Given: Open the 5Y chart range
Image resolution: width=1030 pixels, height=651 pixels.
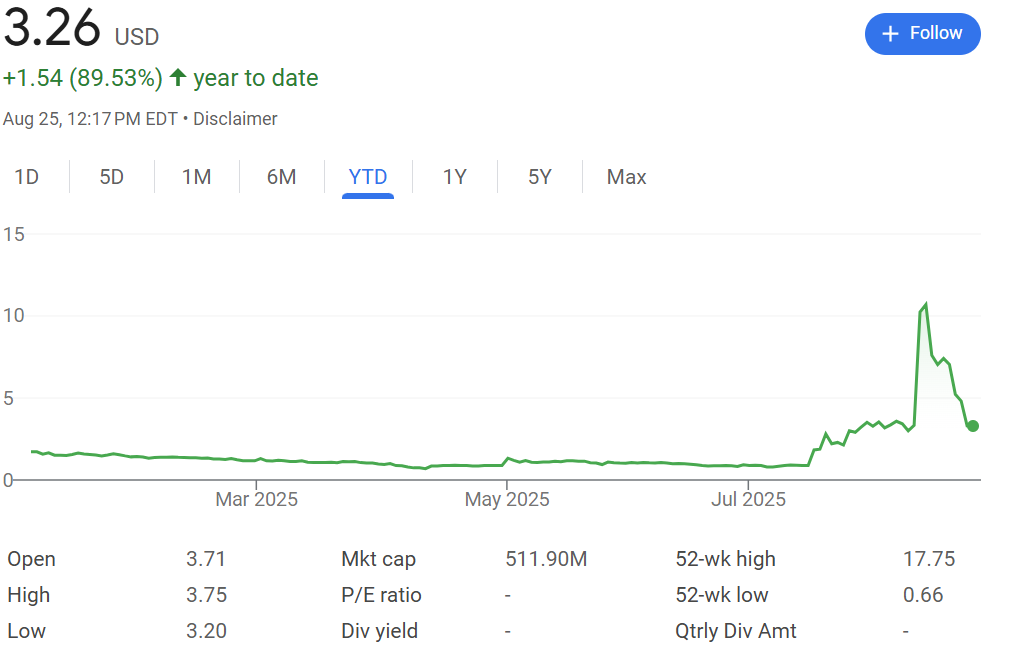Looking at the screenshot, I should pos(540,177).
